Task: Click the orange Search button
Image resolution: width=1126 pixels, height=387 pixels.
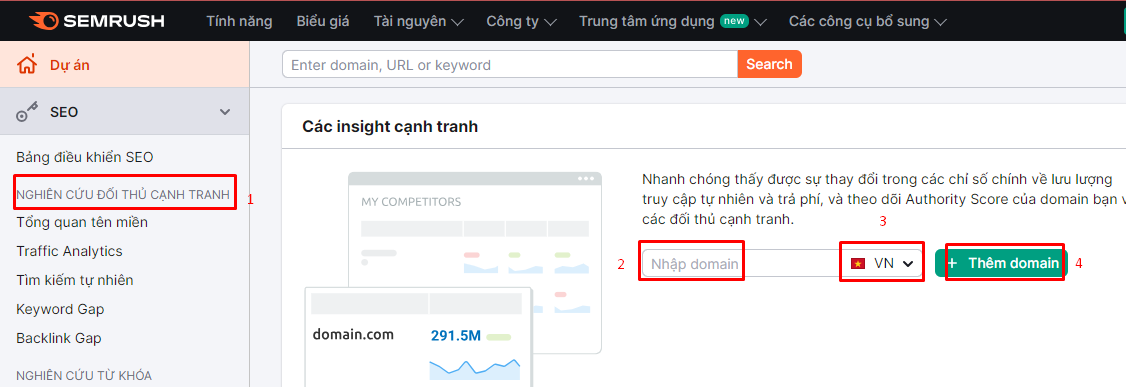Action: [x=769, y=64]
